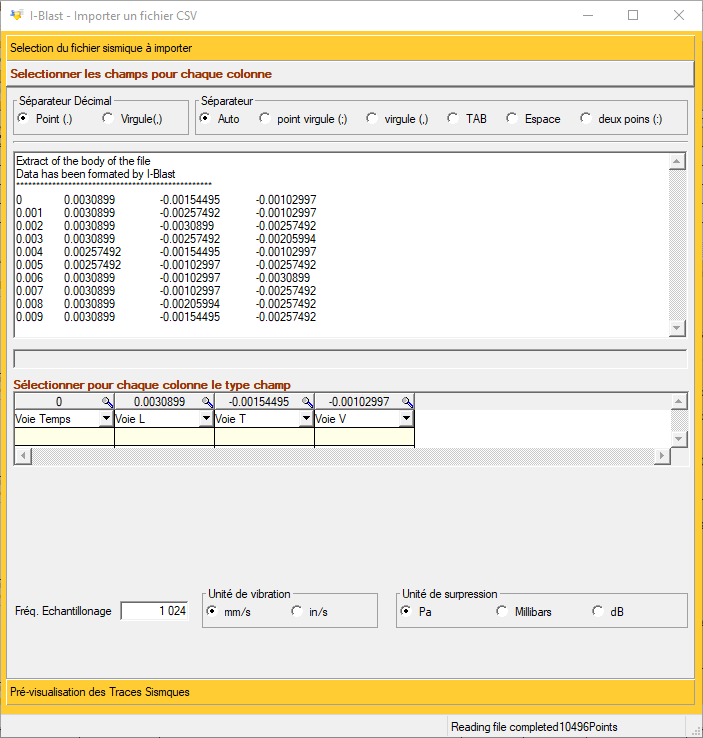The width and height of the screenshot is (703, 738).
Task: Click down arrow of the file extract scrollbar
Action: (x=677, y=328)
